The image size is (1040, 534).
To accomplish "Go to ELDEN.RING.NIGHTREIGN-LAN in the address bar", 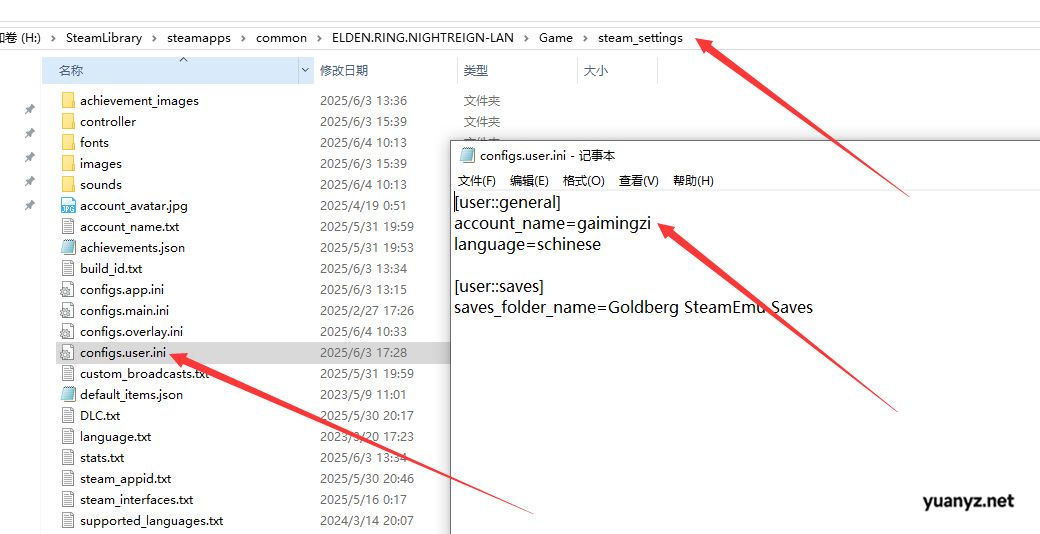I will pos(422,38).
